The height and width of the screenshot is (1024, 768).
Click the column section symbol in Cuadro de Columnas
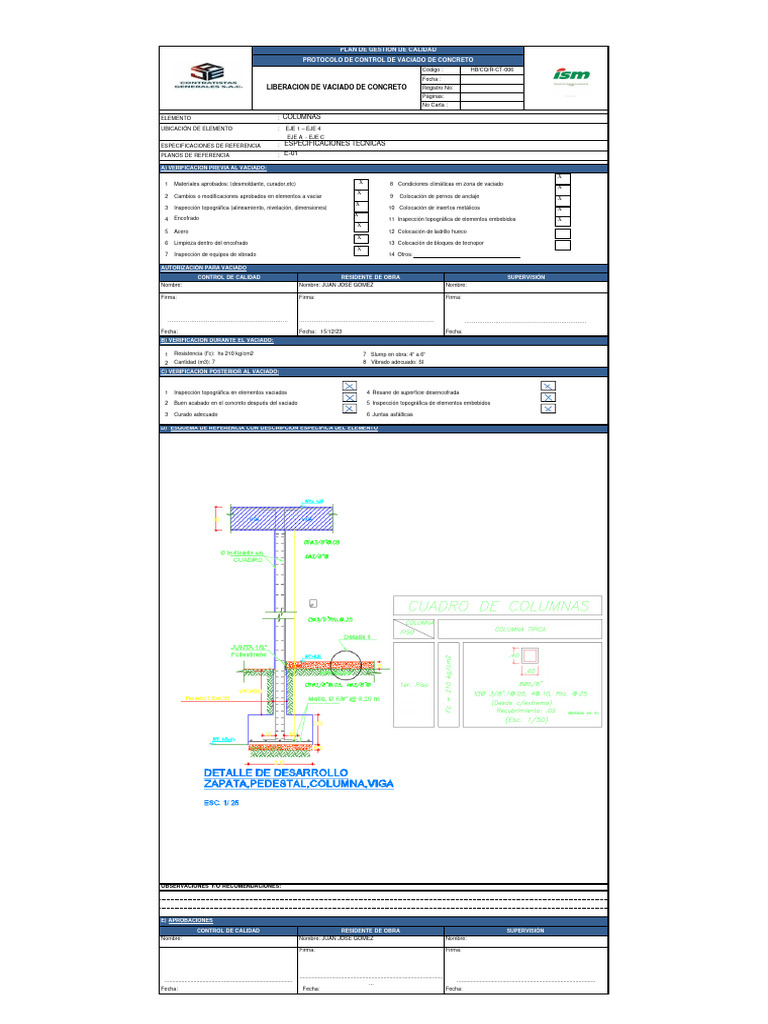[530, 656]
